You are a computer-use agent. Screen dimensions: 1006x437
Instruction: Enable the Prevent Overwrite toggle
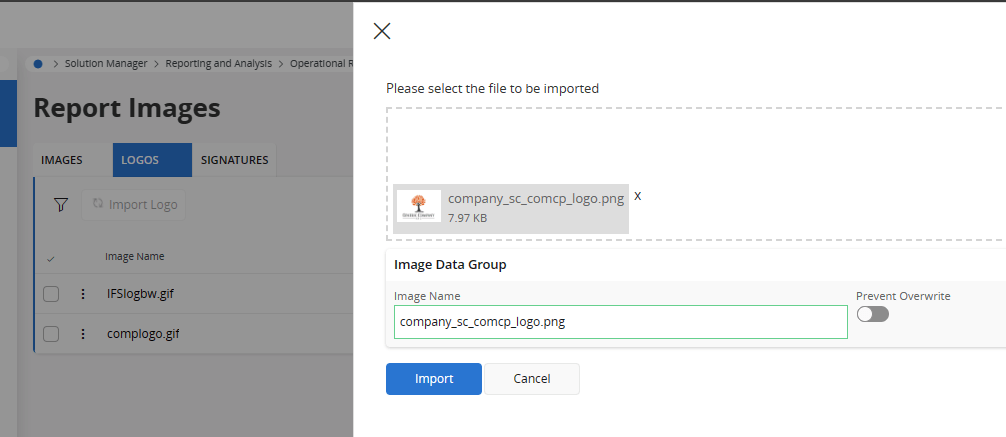pyautogui.click(x=872, y=314)
